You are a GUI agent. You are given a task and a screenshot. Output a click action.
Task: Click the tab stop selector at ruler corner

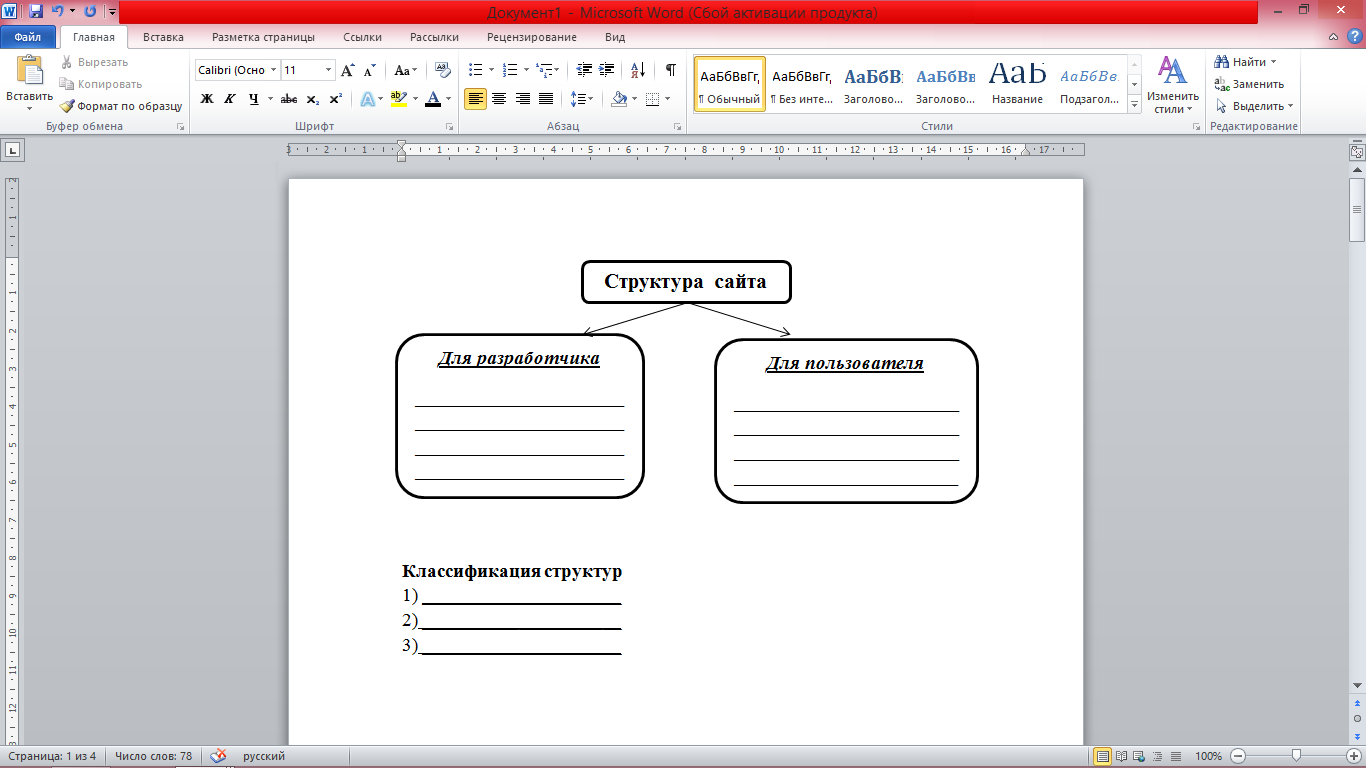coord(13,151)
